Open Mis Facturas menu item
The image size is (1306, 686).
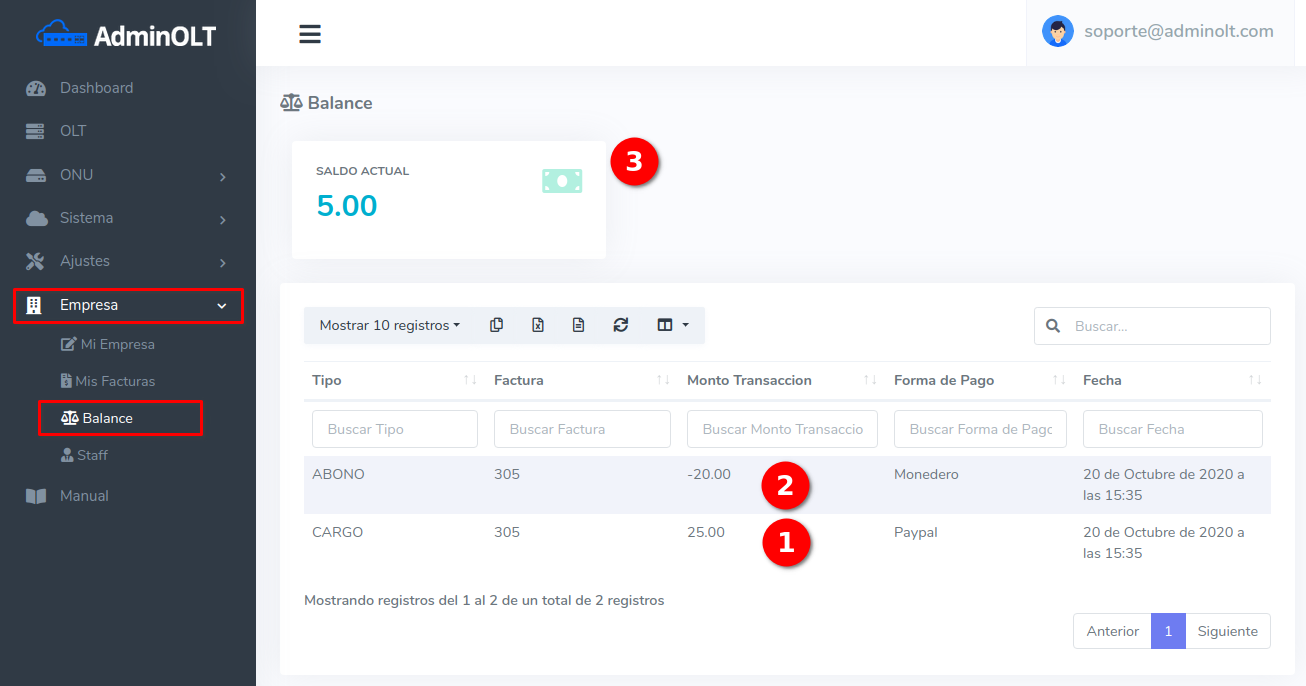point(114,381)
